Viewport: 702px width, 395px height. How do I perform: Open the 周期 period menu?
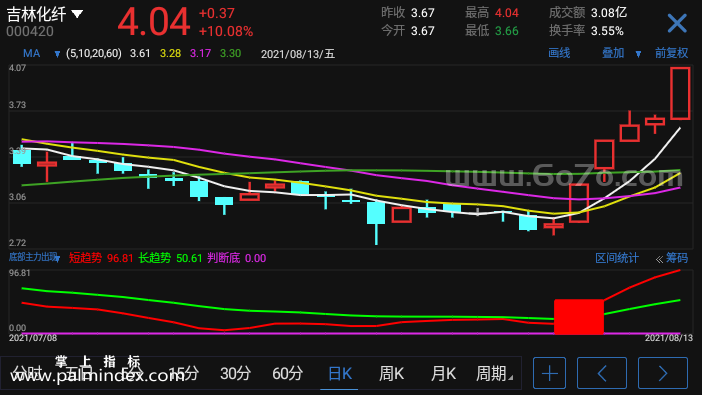point(494,374)
